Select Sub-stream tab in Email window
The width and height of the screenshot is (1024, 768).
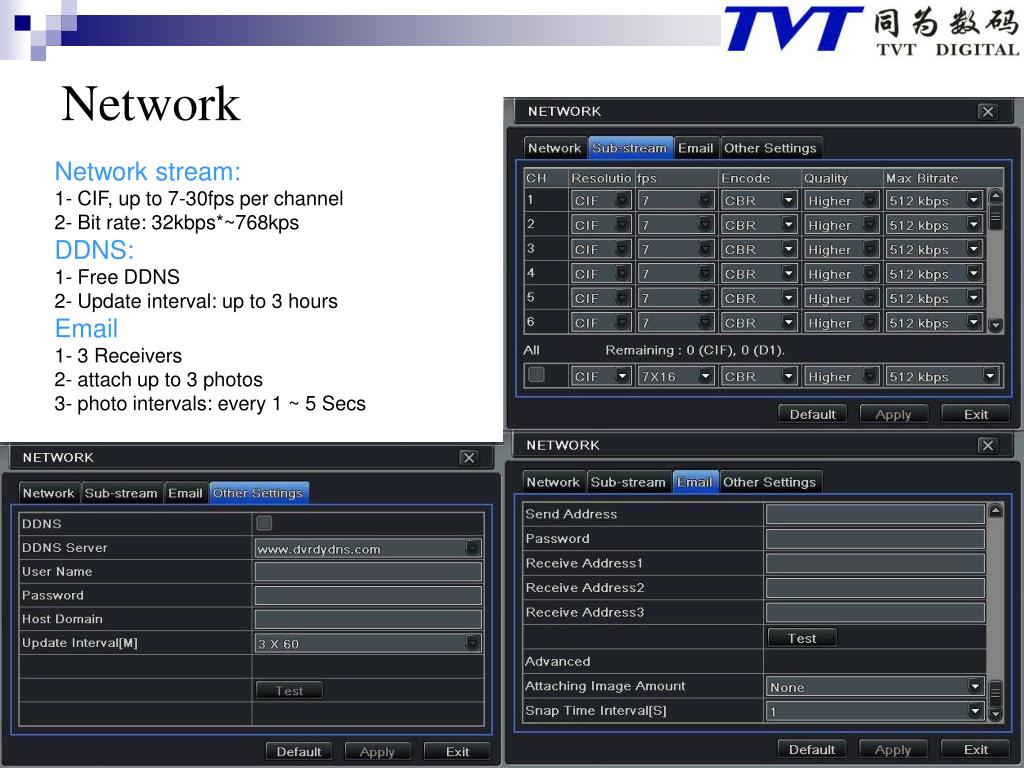click(628, 482)
